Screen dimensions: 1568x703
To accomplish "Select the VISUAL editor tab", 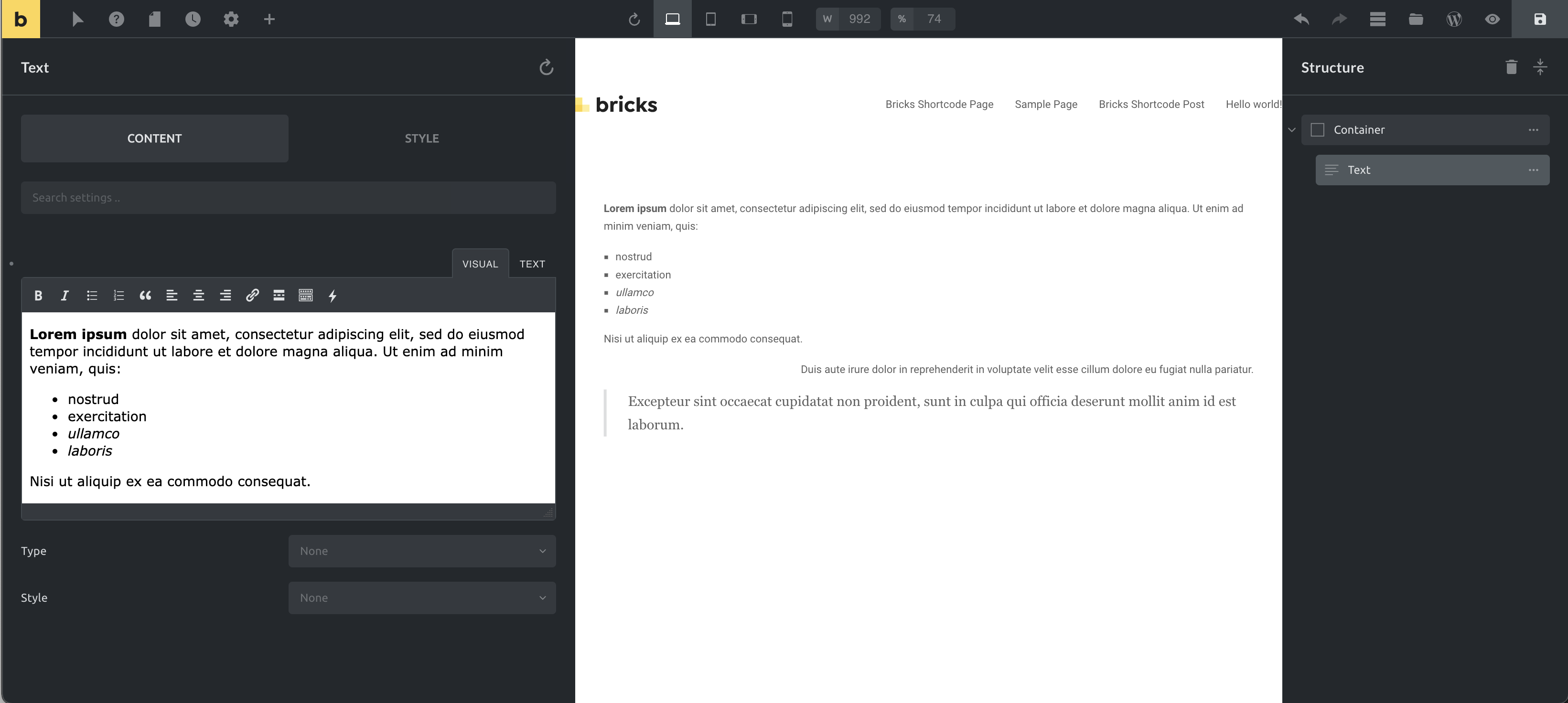I will (x=480, y=264).
